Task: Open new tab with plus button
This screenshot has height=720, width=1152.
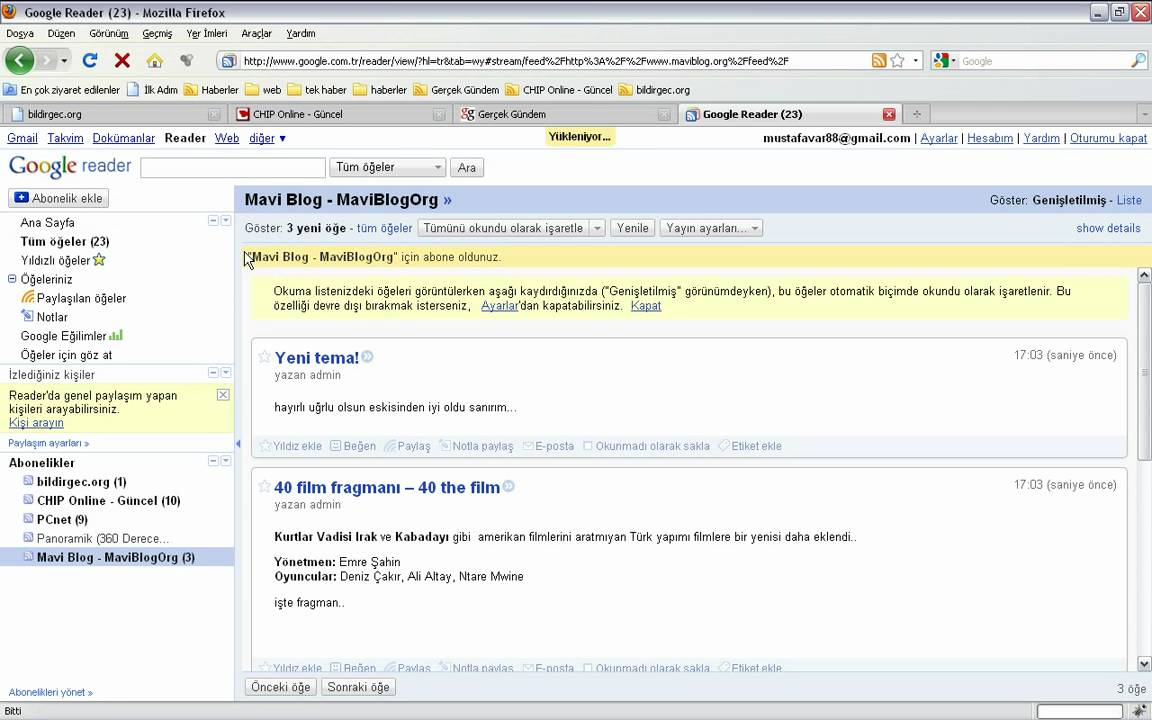Action: [x=916, y=114]
